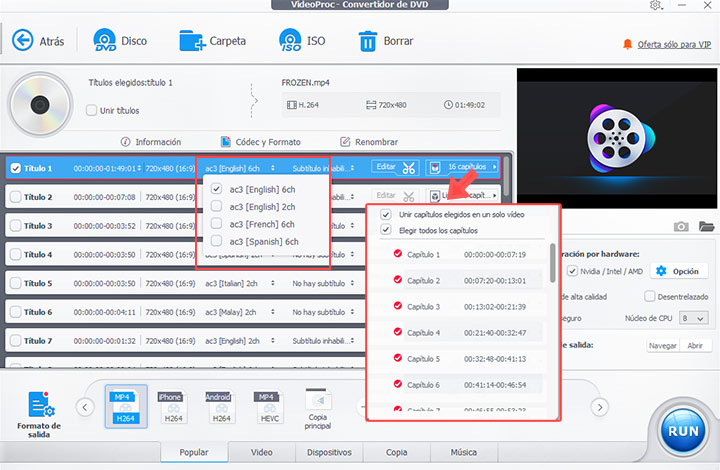The width and height of the screenshot is (720, 470).
Task: Uncheck the Título 1 checkbox
Action: (16, 168)
